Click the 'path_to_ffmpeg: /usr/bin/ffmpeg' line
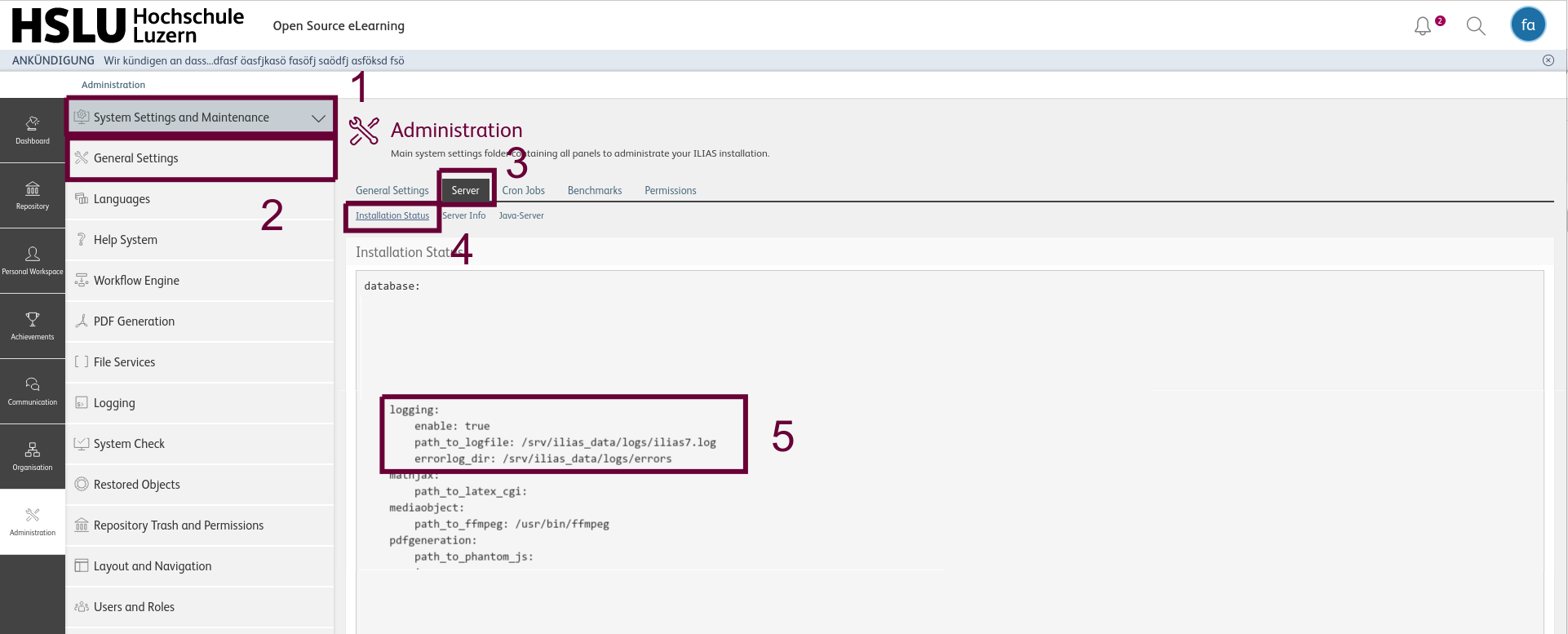1568x634 pixels. point(512,524)
